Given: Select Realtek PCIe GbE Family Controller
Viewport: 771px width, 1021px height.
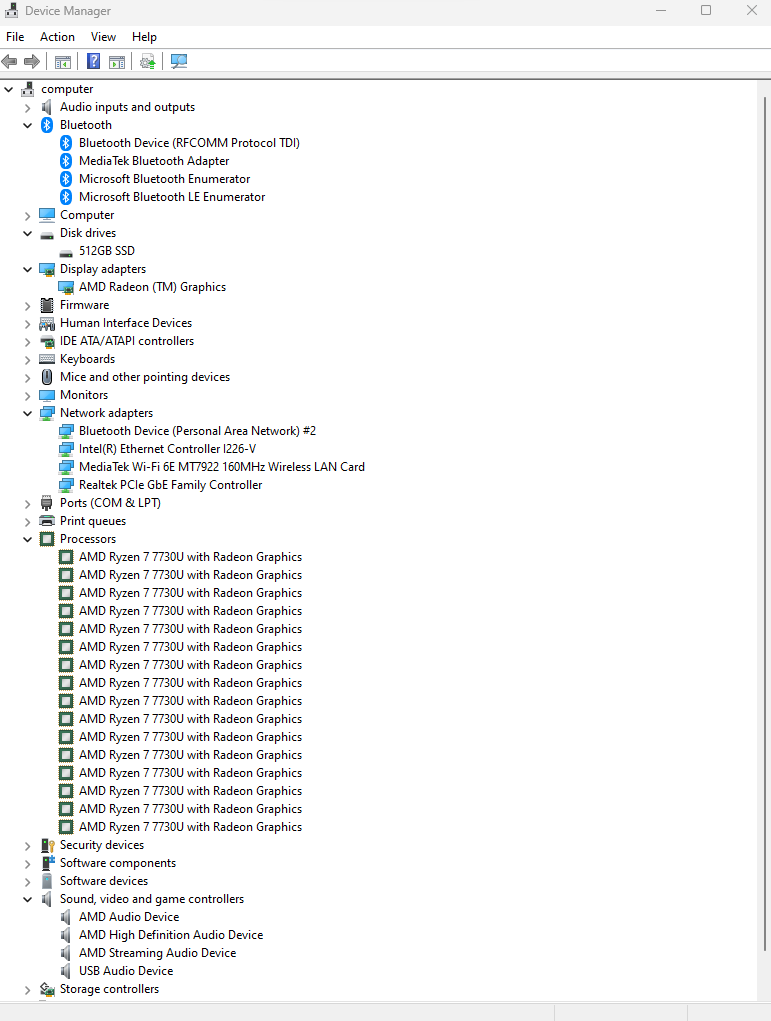Looking at the screenshot, I should point(171,485).
